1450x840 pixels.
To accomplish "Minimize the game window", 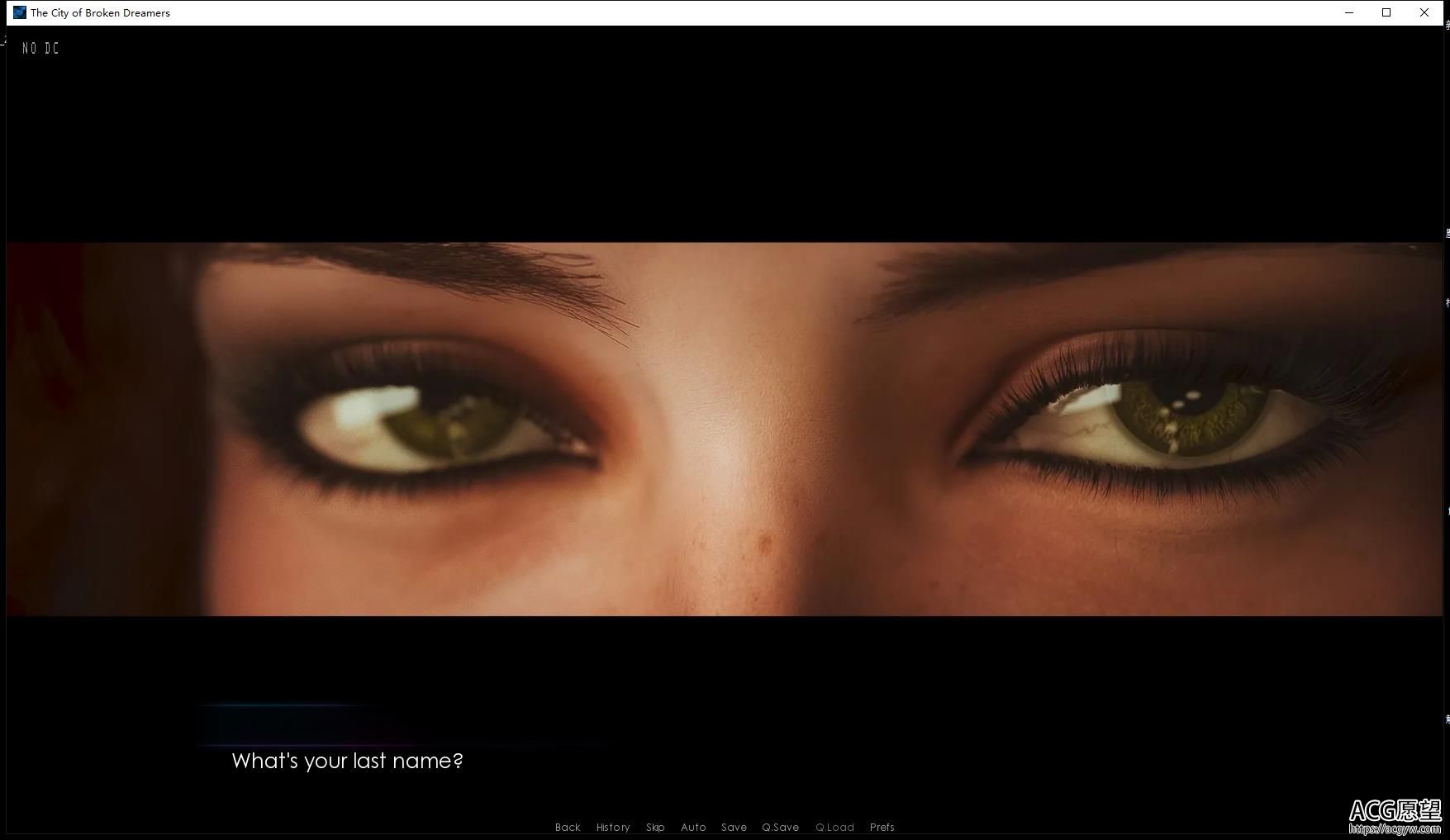I will pyautogui.click(x=1349, y=12).
